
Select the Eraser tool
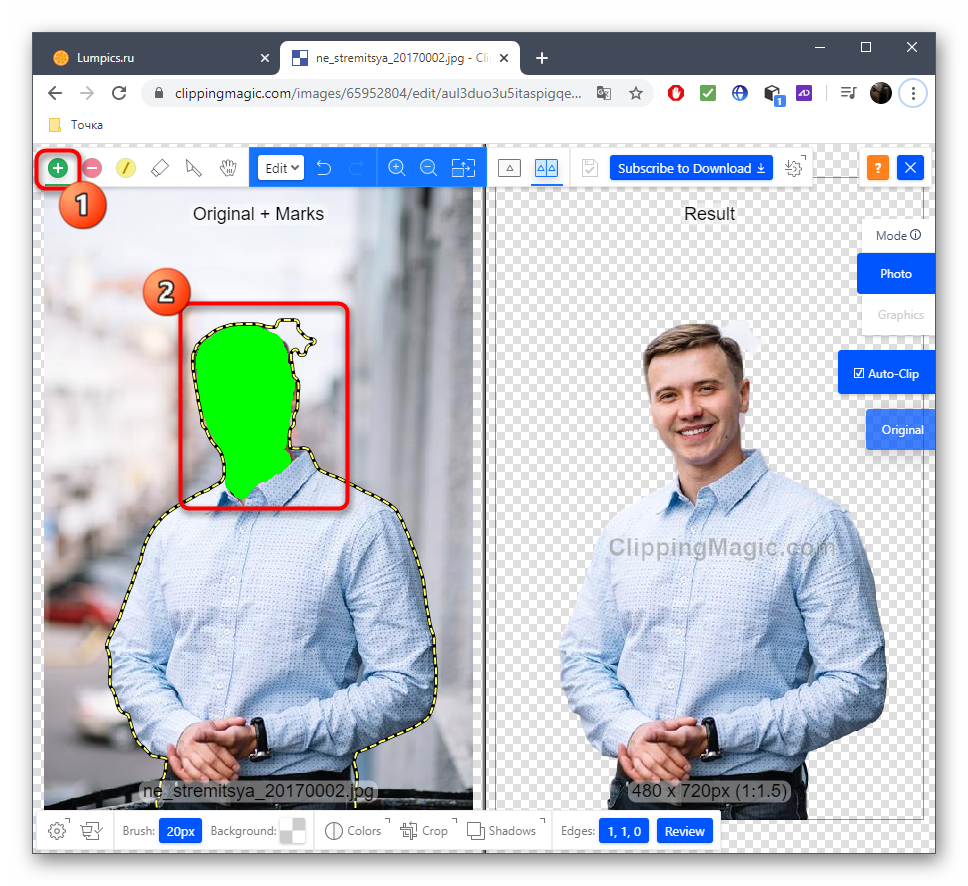pyautogui.click(x=159, y=168)
